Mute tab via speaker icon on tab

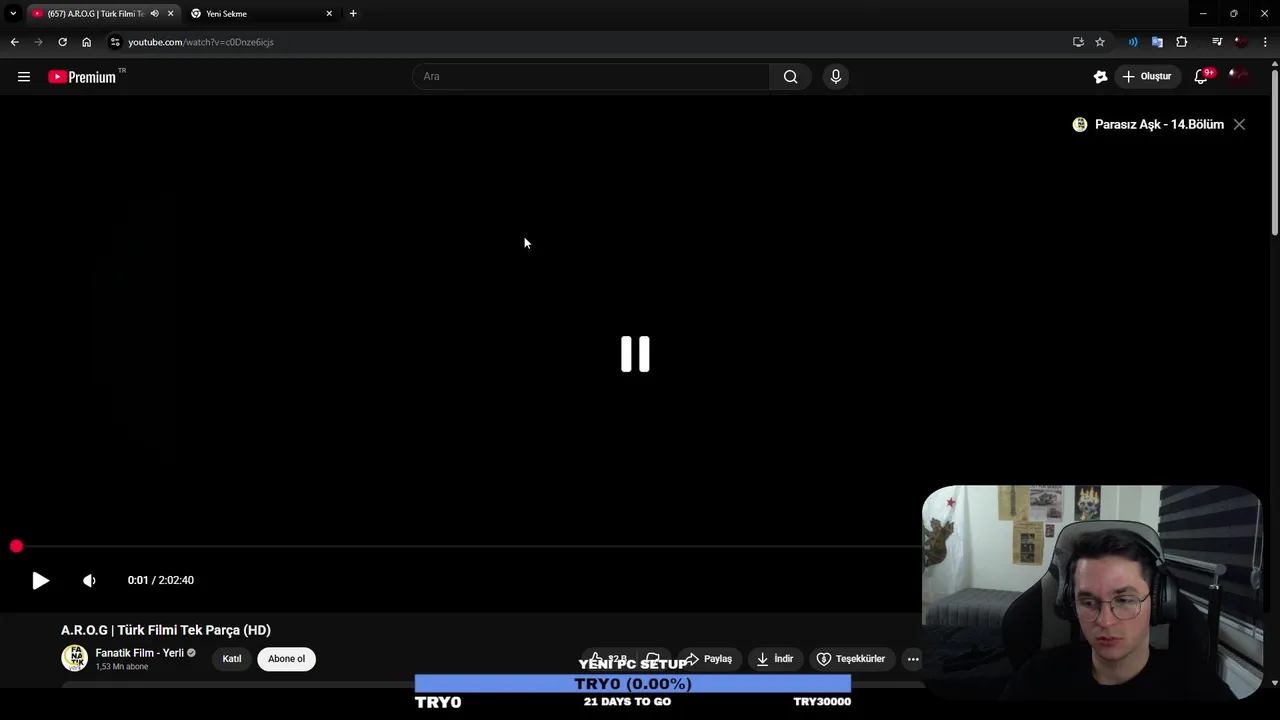(x=154, y=14)
